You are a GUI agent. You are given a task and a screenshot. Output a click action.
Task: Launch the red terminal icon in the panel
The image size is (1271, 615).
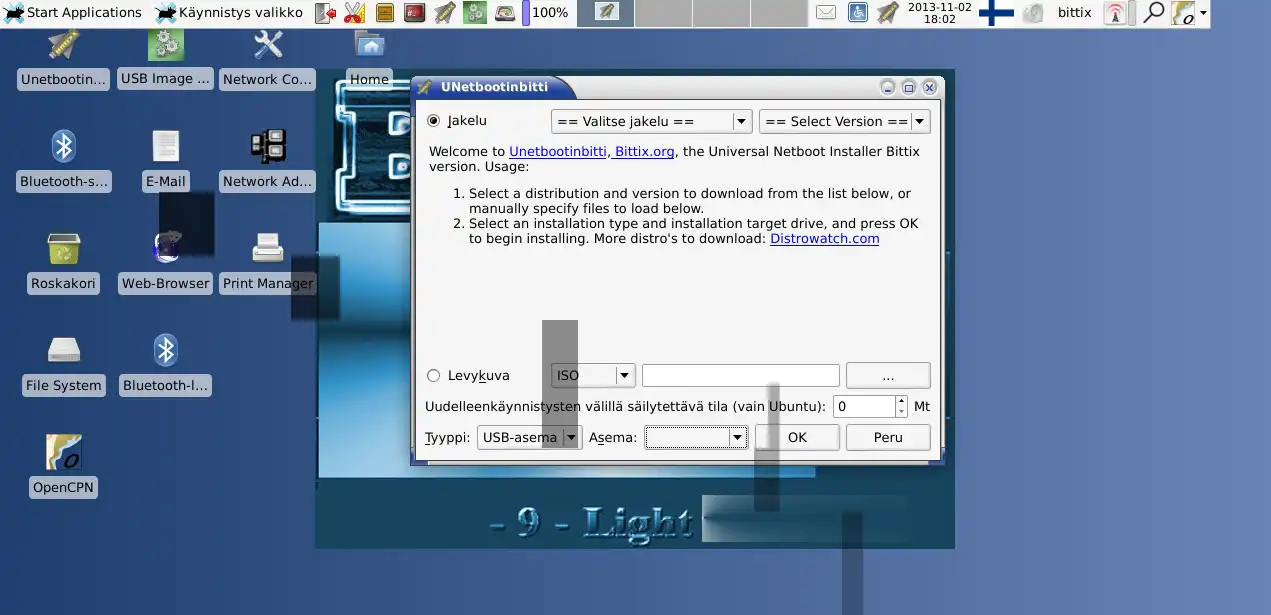(x=414, y=13)
